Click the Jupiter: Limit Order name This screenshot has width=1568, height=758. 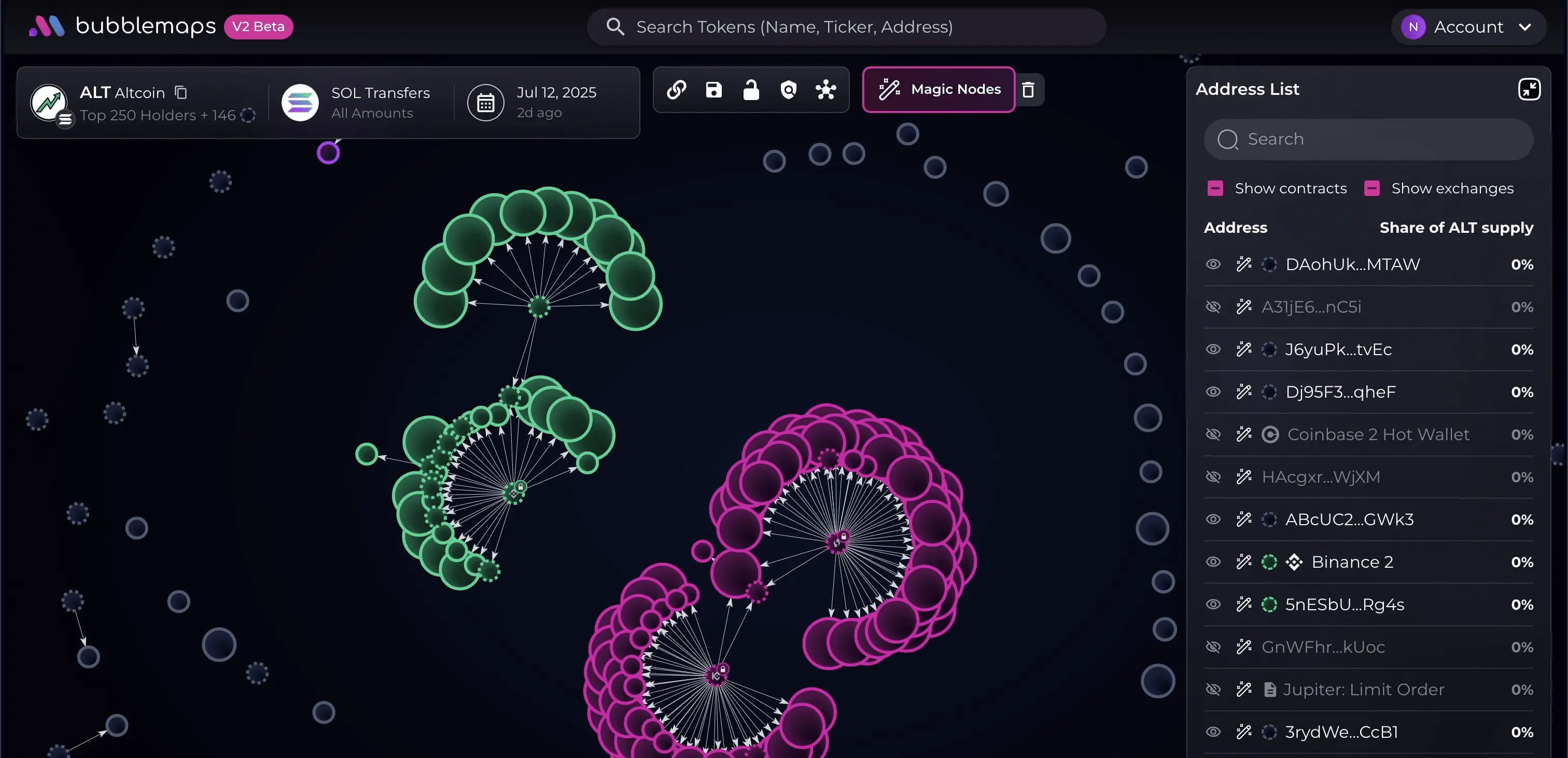coord(1364,689)
